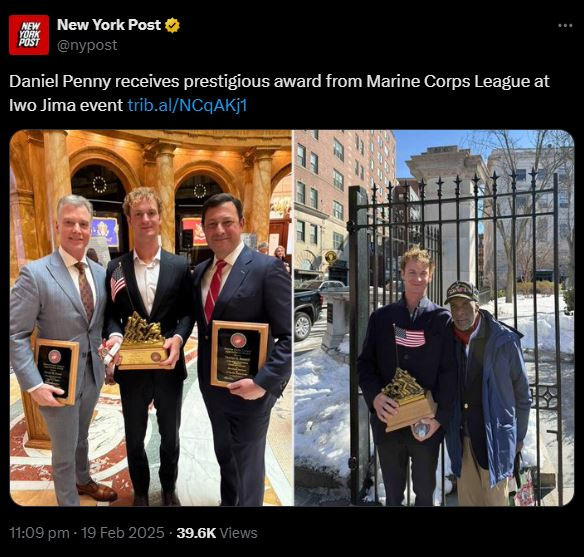Open the @nypost handle link
The height and width of the screenshot is (557, 584).
[x=87, y=45]
